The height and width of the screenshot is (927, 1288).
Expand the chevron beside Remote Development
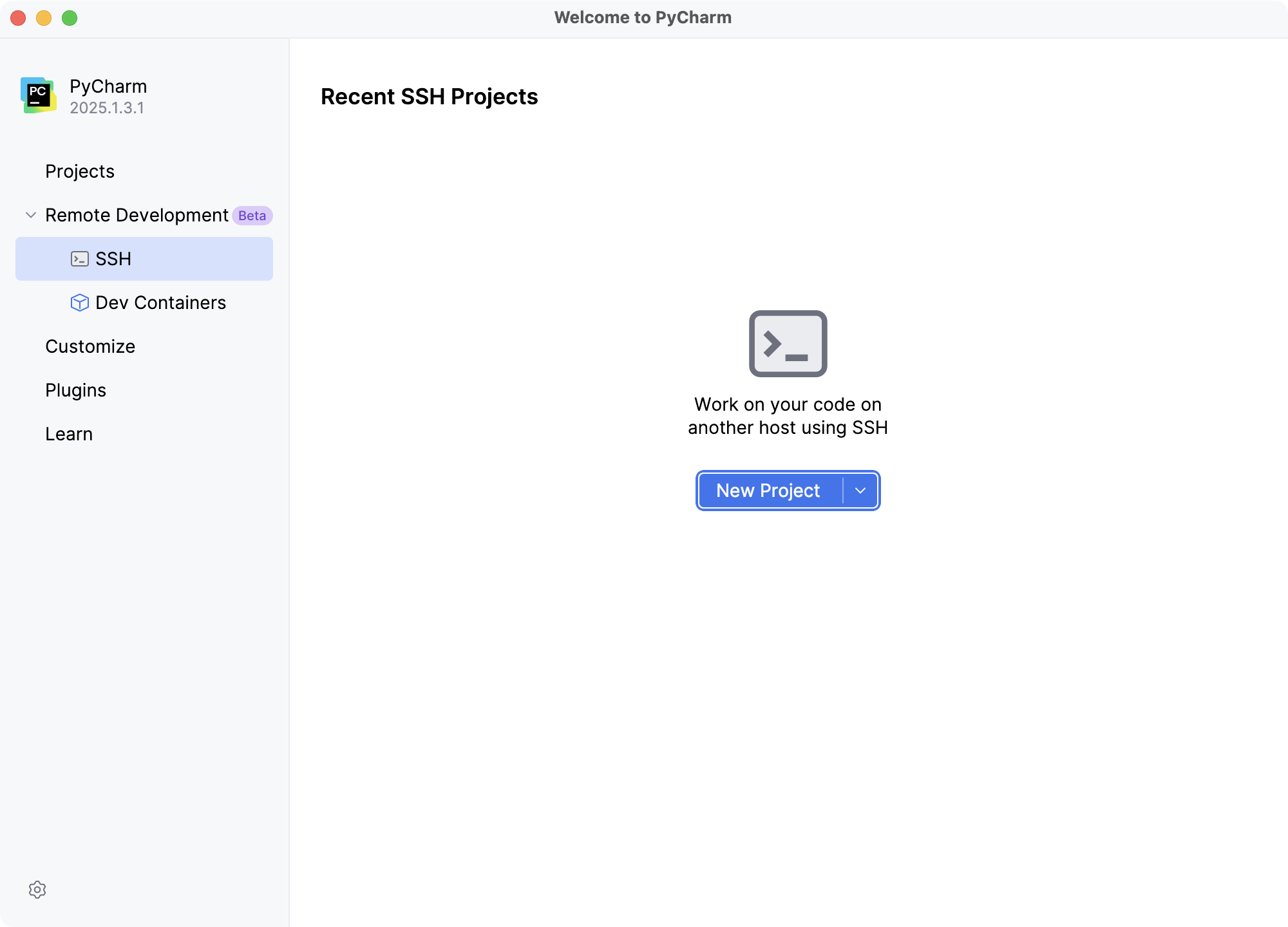(x=30, y=215)
